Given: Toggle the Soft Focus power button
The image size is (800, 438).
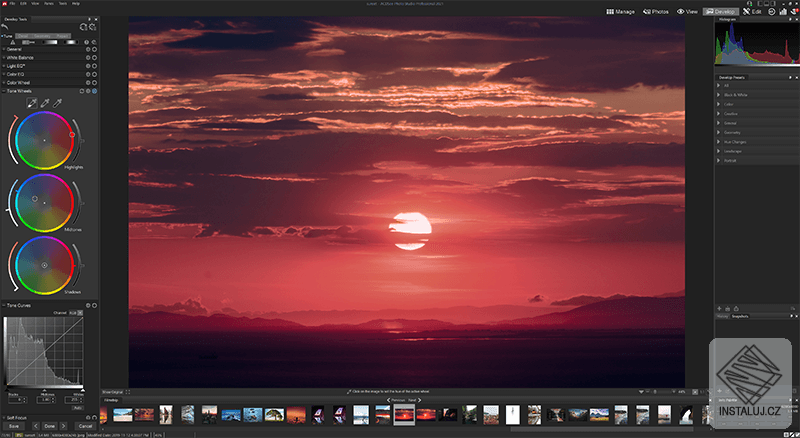Looking at the screenshot, I should [94, 418].
